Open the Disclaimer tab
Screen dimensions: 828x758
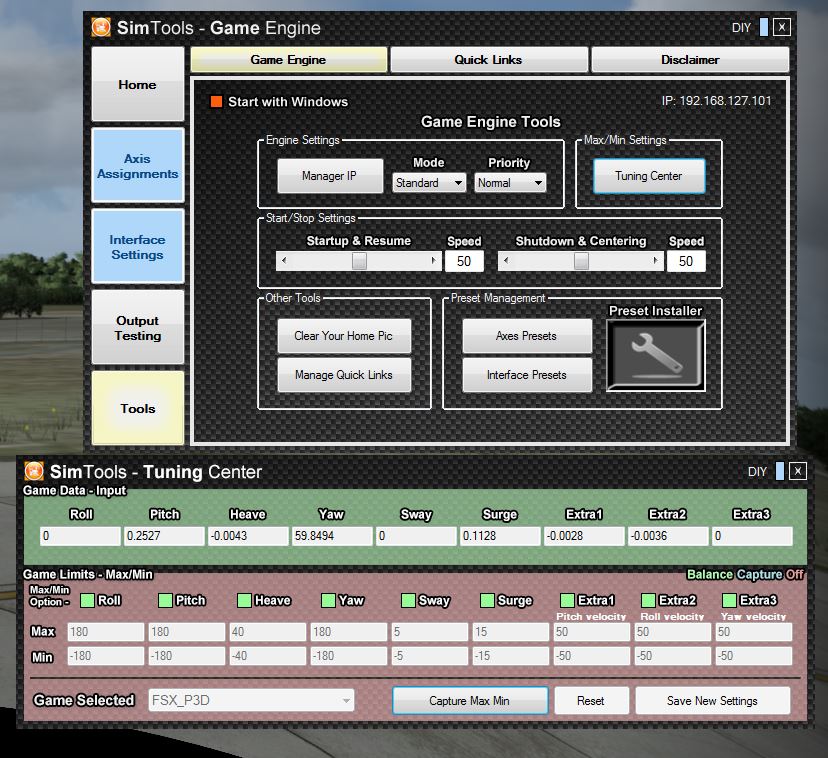coord(690,60)
